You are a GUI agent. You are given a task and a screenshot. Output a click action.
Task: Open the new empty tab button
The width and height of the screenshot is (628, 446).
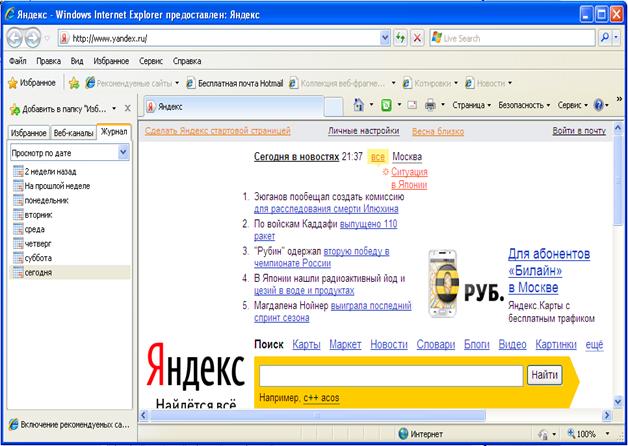[x=333, y=107]
